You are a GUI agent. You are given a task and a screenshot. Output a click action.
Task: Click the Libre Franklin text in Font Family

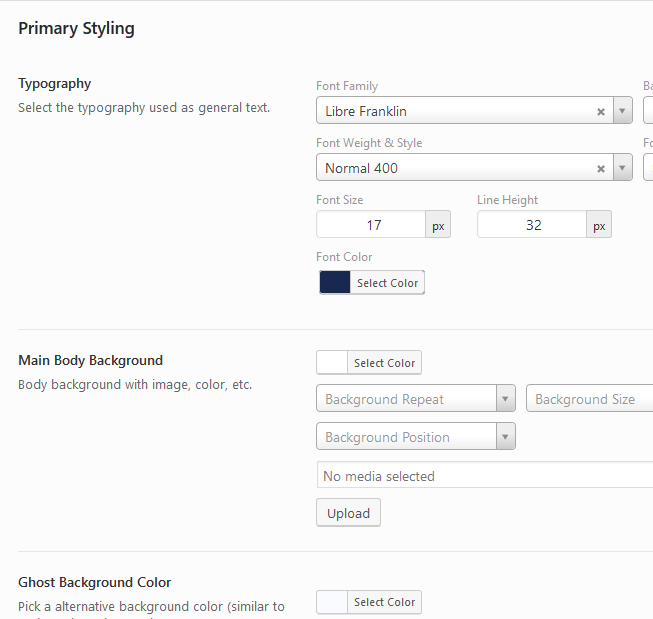[366, 111]
